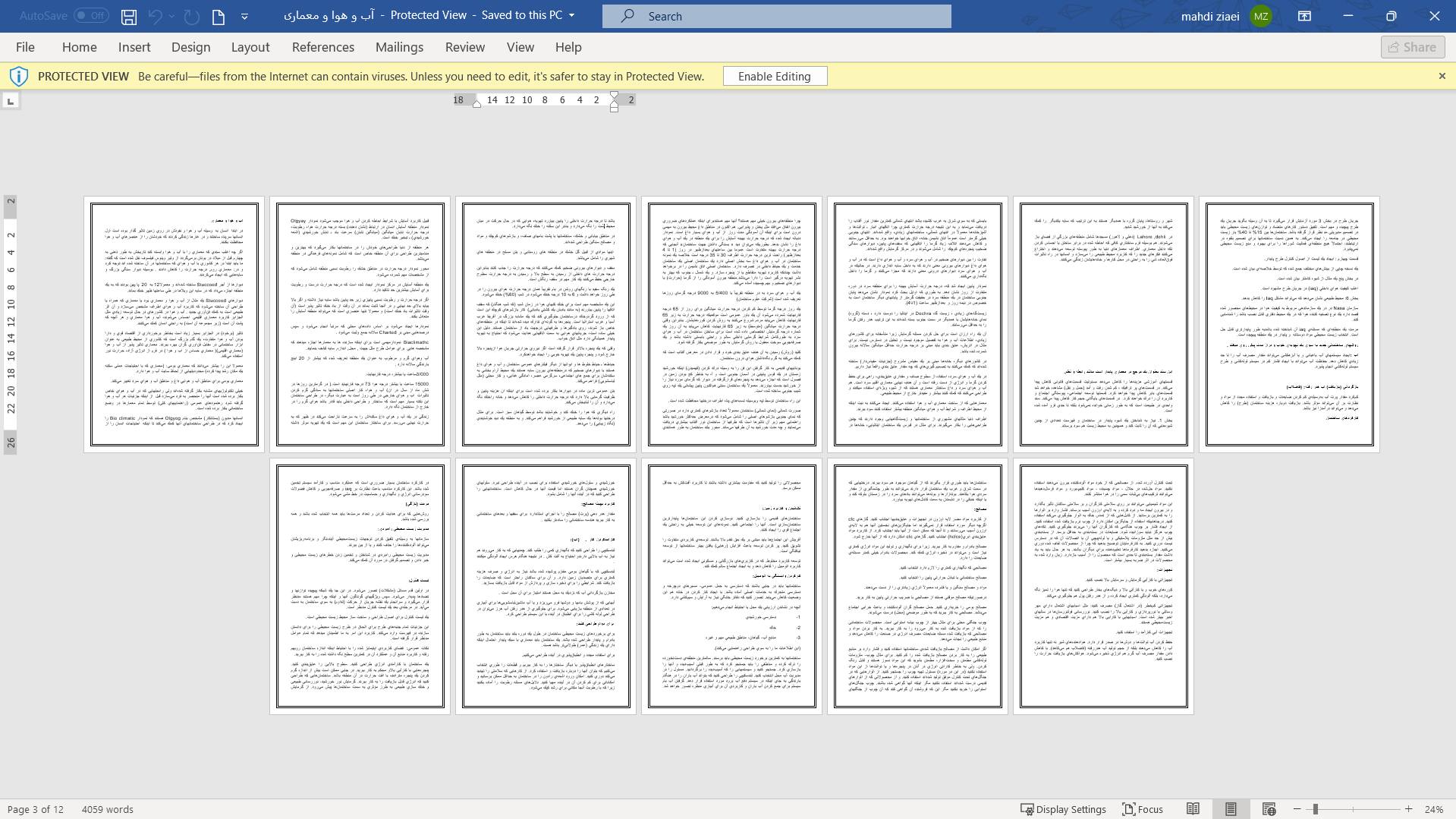Switch to Read Mode view icon

[1193, 809]
